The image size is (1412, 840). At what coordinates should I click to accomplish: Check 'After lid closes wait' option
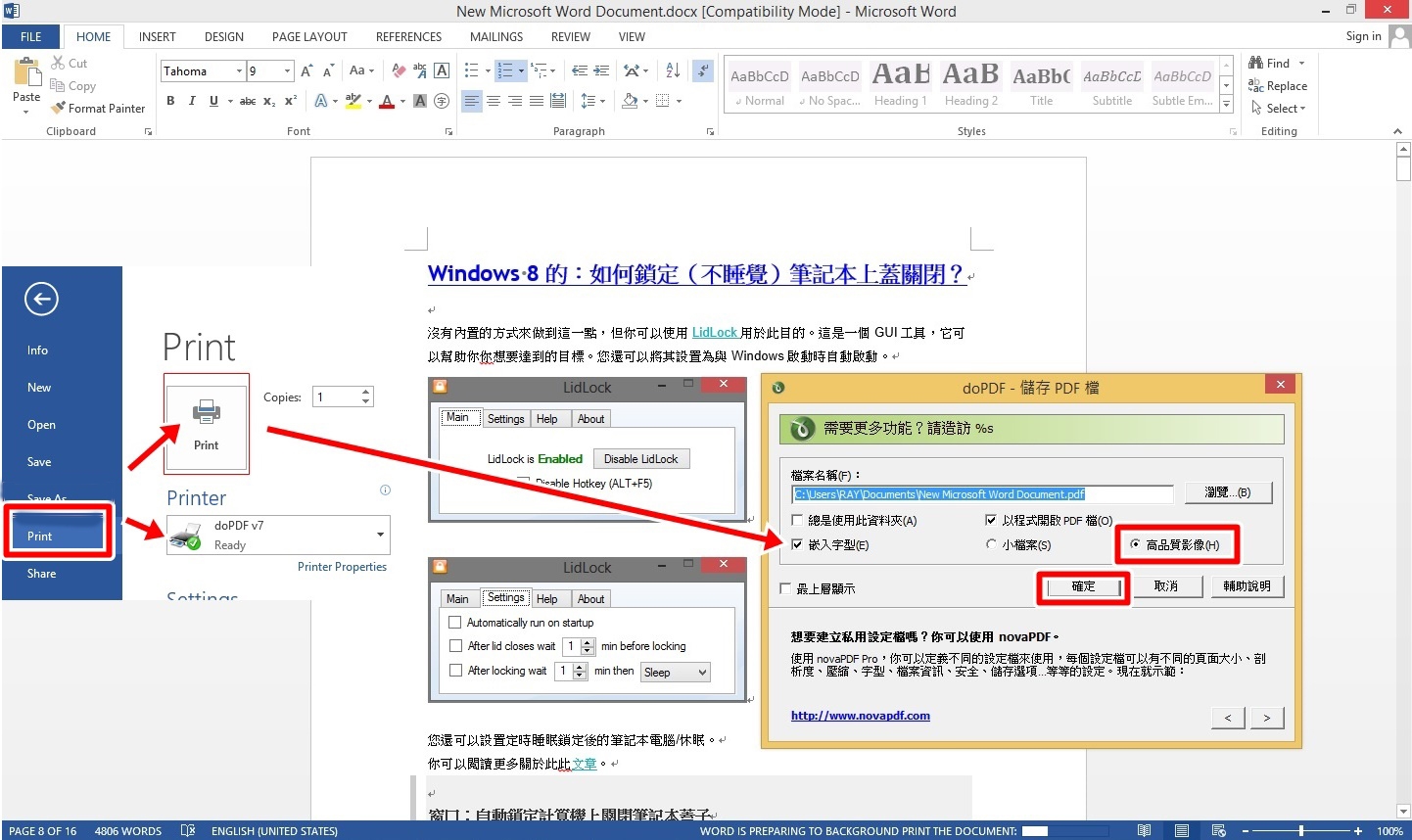pyautogui.click(x=454, y=646)
